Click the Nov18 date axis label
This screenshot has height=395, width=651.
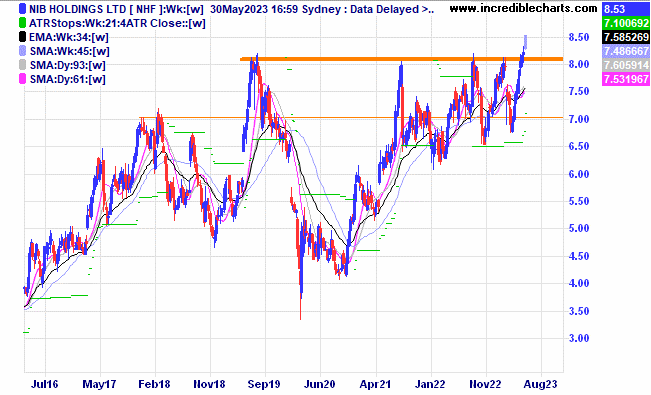click(x=209, y=384)
